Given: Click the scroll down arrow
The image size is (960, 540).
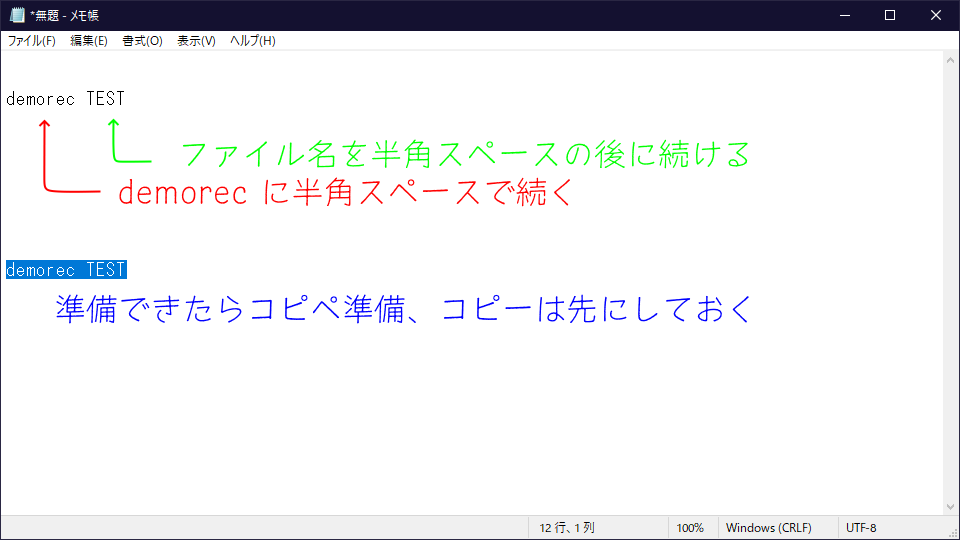Looking at the screenshot, I should 950,507.
